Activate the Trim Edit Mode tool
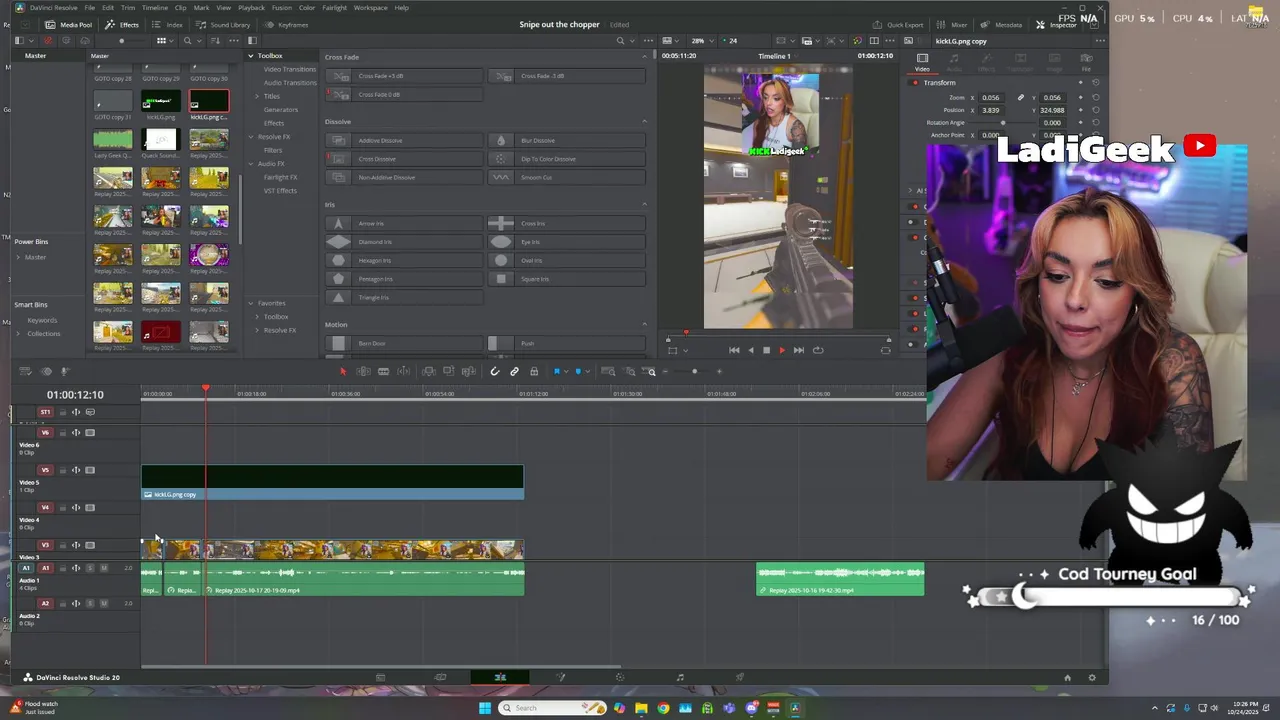This screenshot has height=720, width=1280. [x=363, y=372]
